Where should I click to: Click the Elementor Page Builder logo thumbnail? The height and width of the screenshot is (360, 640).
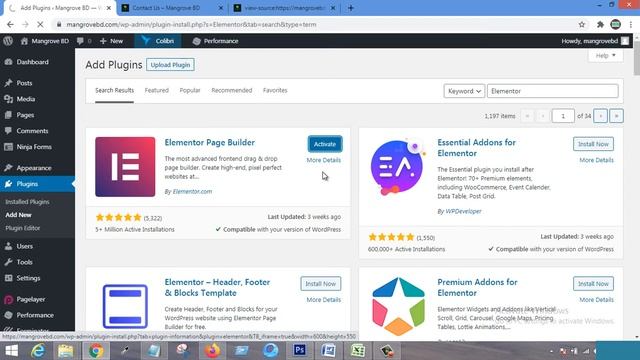[x=125, y=167]
